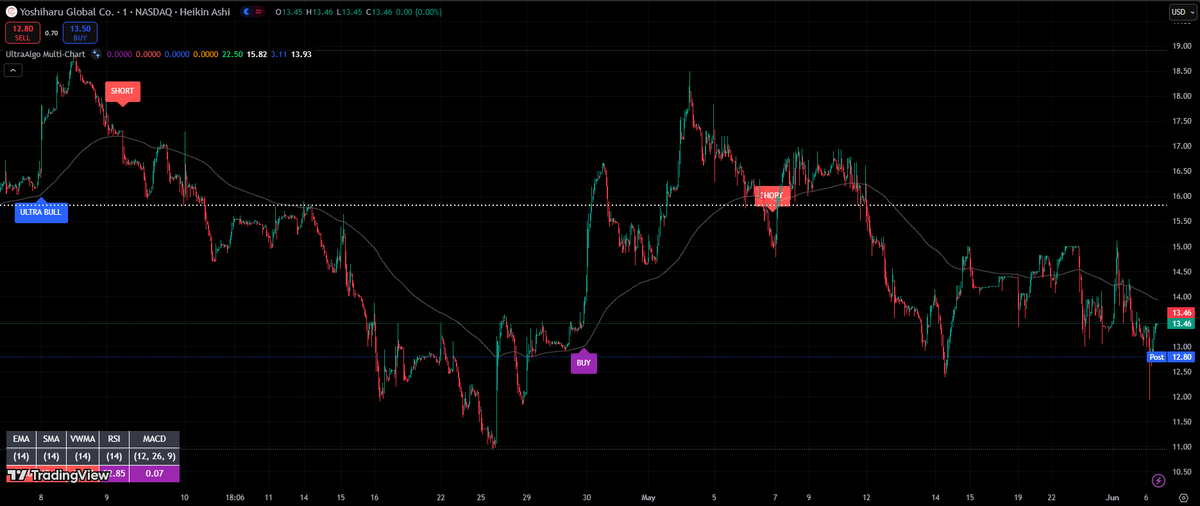Click the purple lightning bolt icon
The height and width of the screenshot is (506, 1200).
[x=1158, y=481]
